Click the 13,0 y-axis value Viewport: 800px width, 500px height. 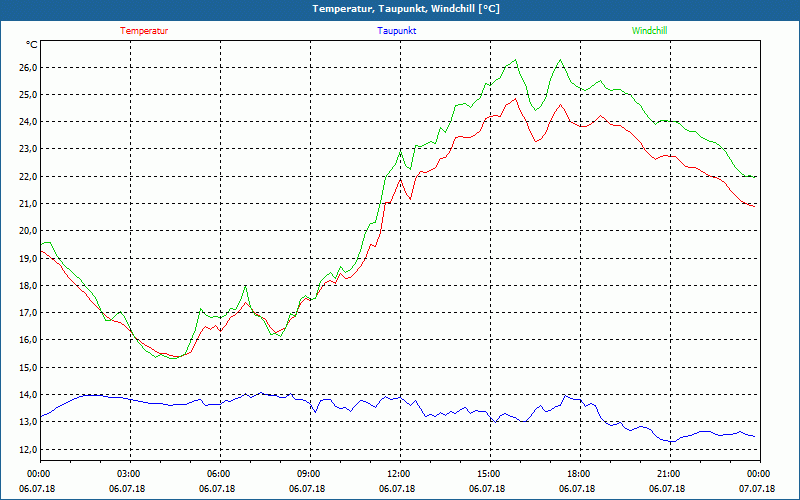pos(28,421)
